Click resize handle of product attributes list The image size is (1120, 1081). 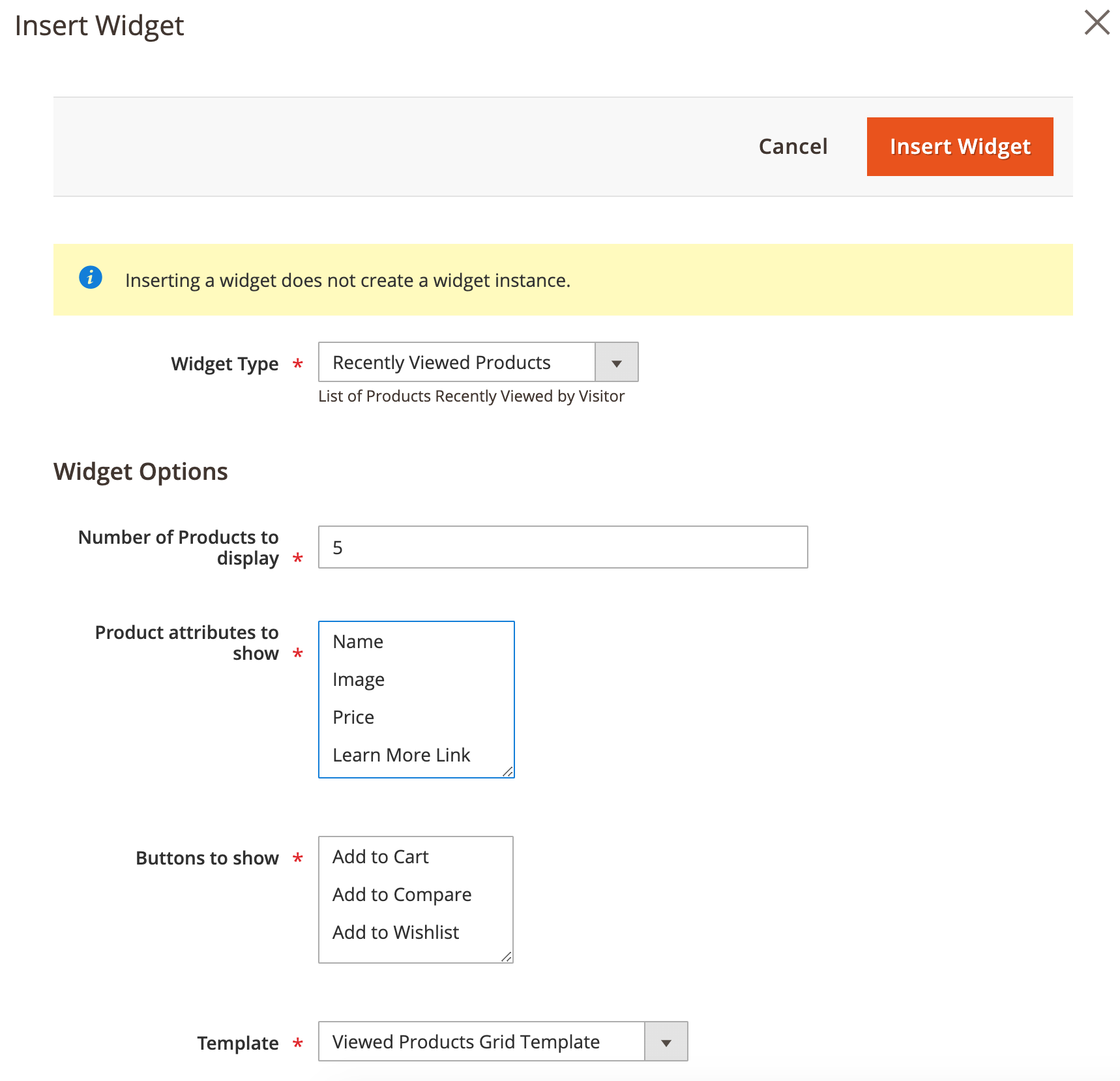click(508, 771)
